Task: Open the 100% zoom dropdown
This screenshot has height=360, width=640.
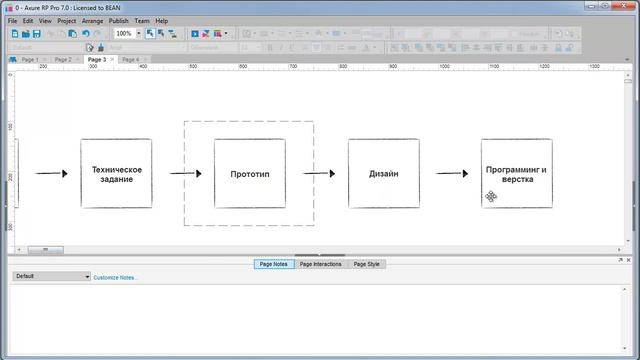Action: [138, 33]
